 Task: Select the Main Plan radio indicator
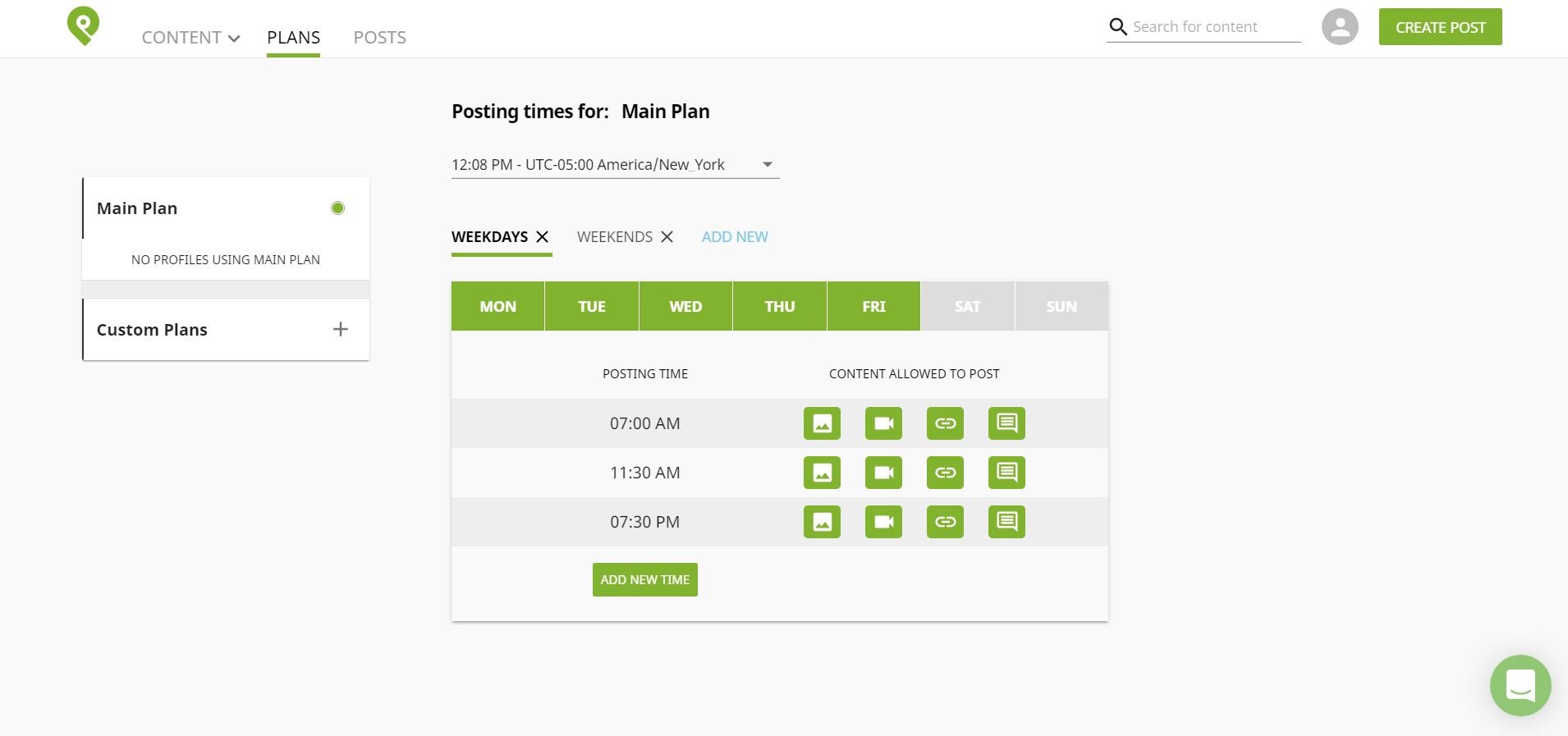pos(337,208)
